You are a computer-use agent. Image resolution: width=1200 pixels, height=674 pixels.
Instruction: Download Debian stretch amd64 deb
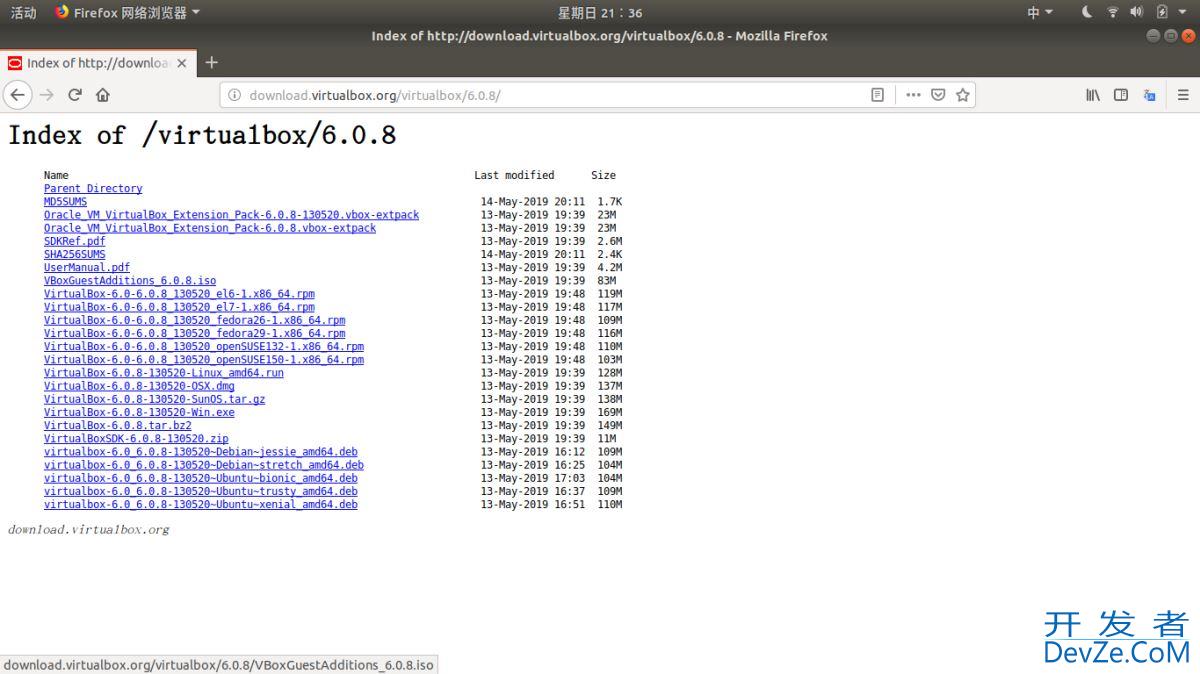coord(204,464)
